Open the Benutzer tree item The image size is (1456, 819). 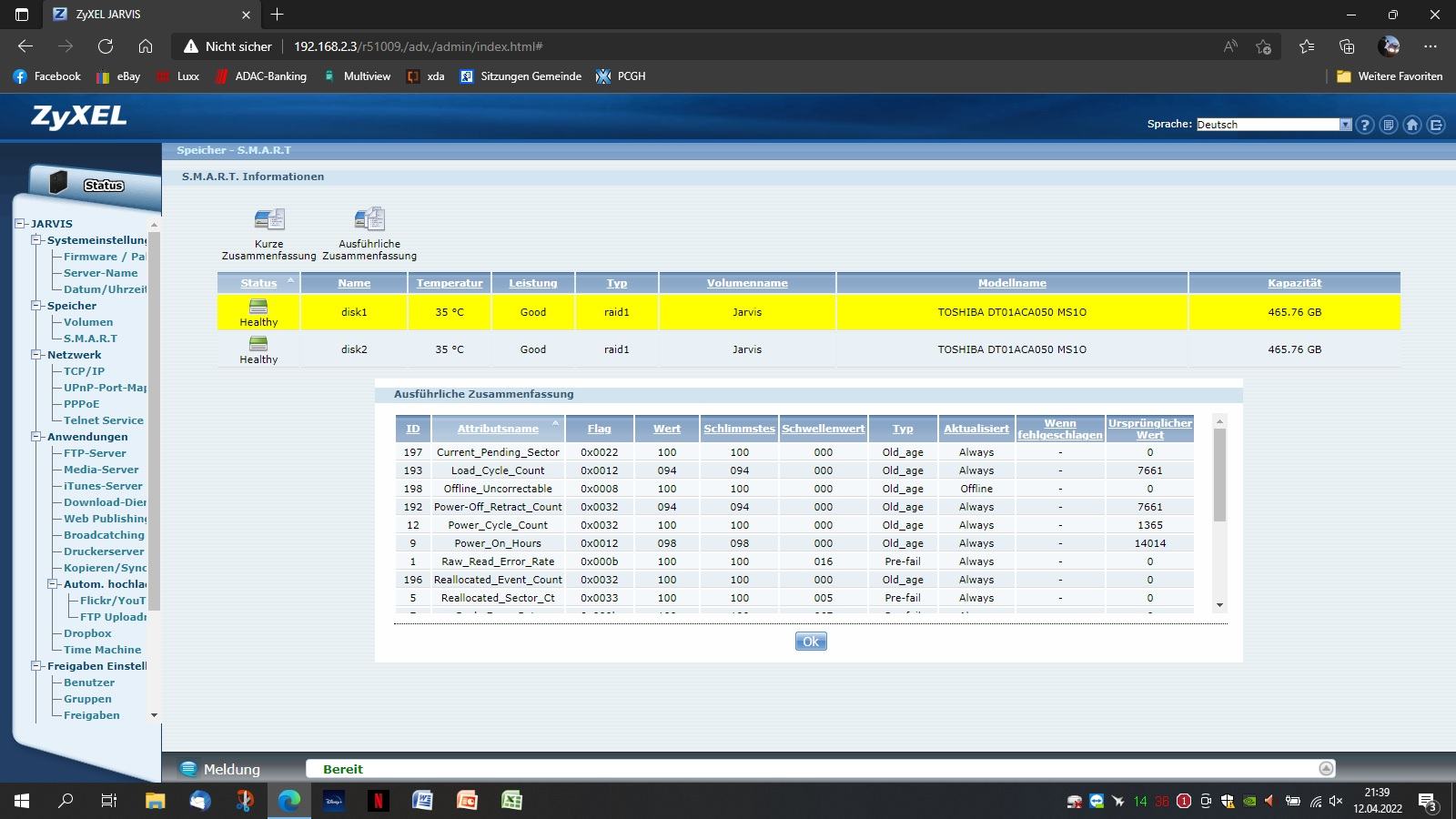click(89, 682)
